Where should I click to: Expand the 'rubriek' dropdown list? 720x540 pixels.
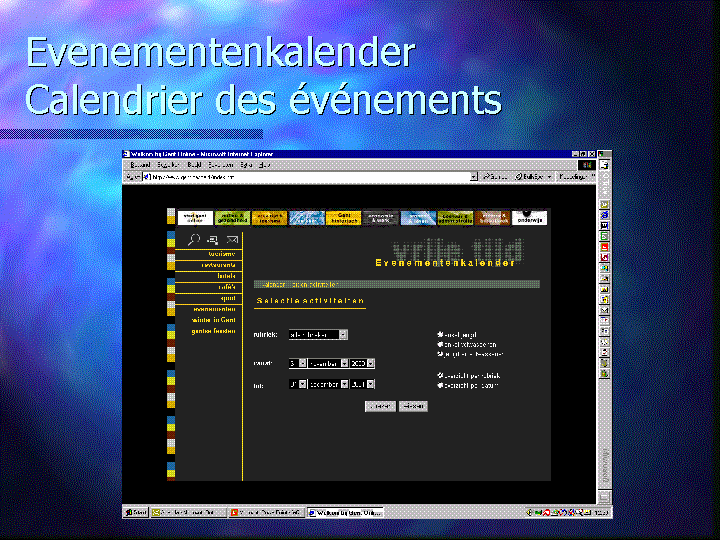(343, 335)
